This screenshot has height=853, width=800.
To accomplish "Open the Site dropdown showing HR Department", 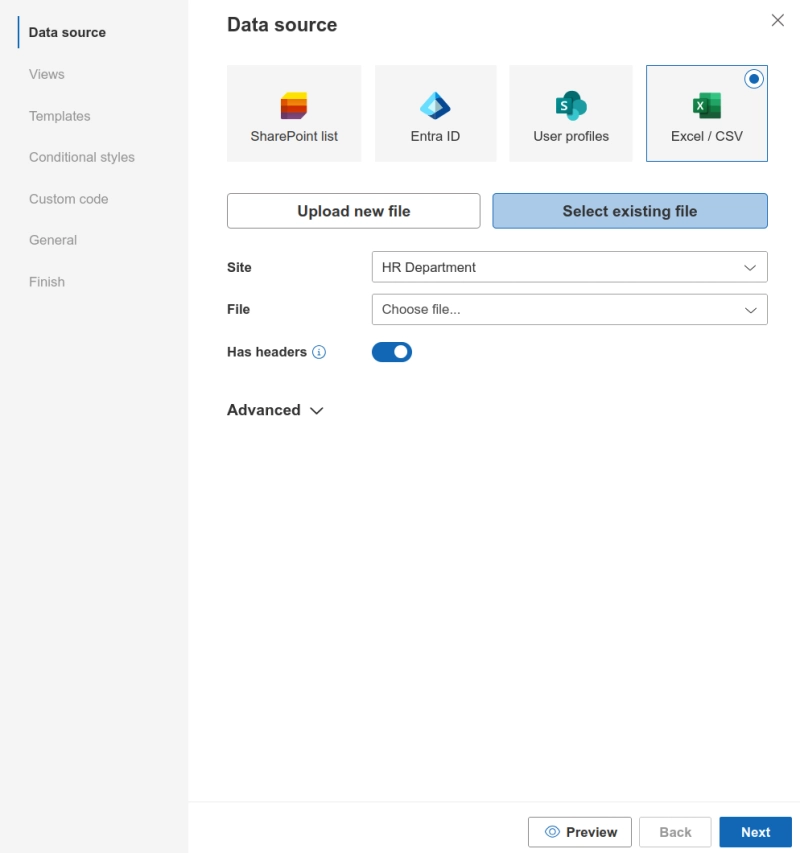I will coord(569,267).
